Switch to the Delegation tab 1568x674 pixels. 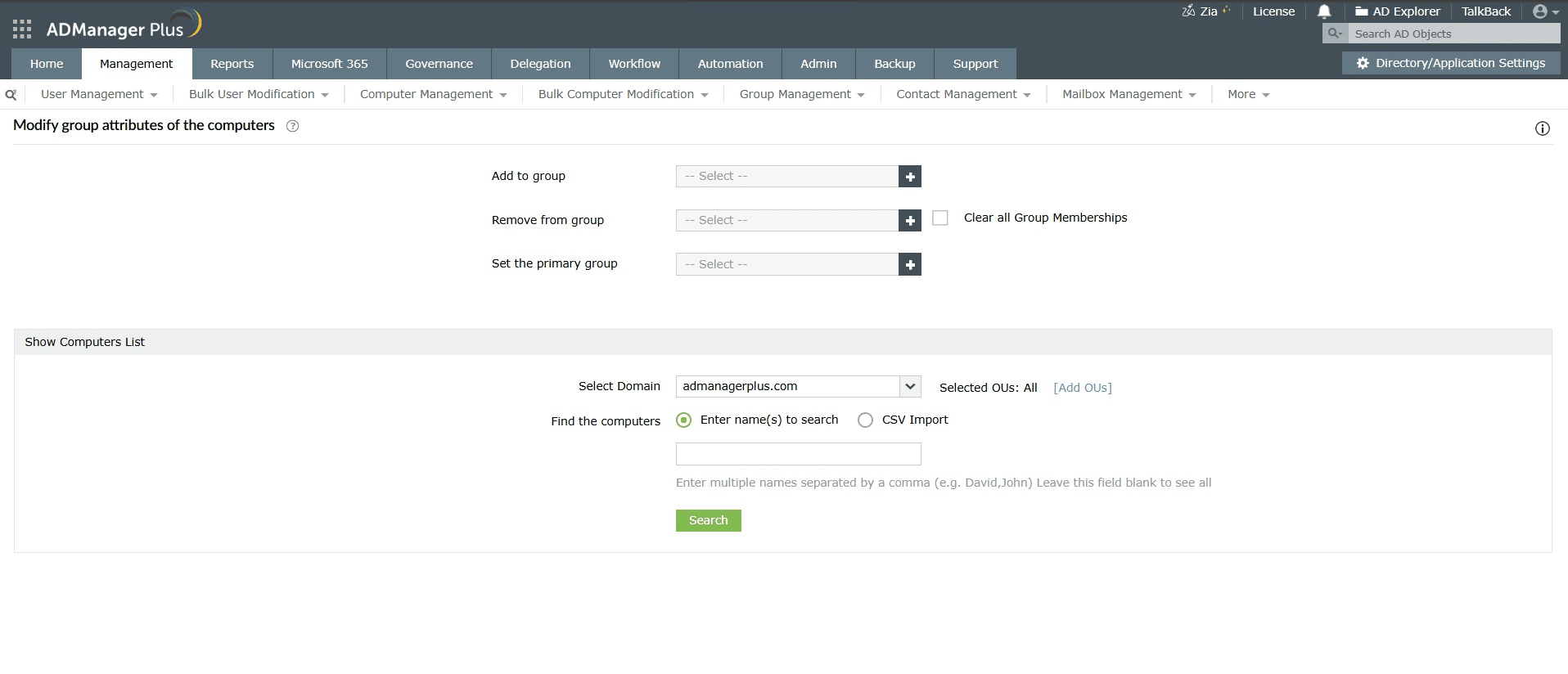tap(541, 64)
